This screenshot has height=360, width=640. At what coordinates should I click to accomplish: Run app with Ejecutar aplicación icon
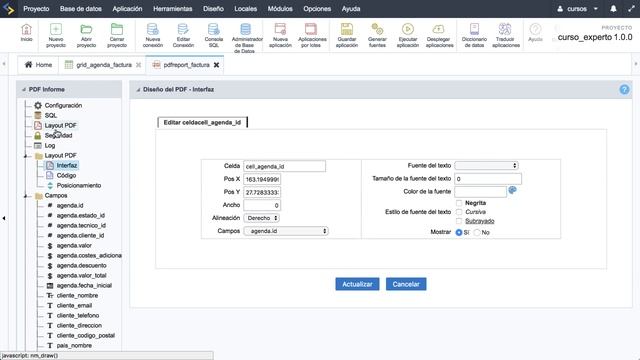408,35
